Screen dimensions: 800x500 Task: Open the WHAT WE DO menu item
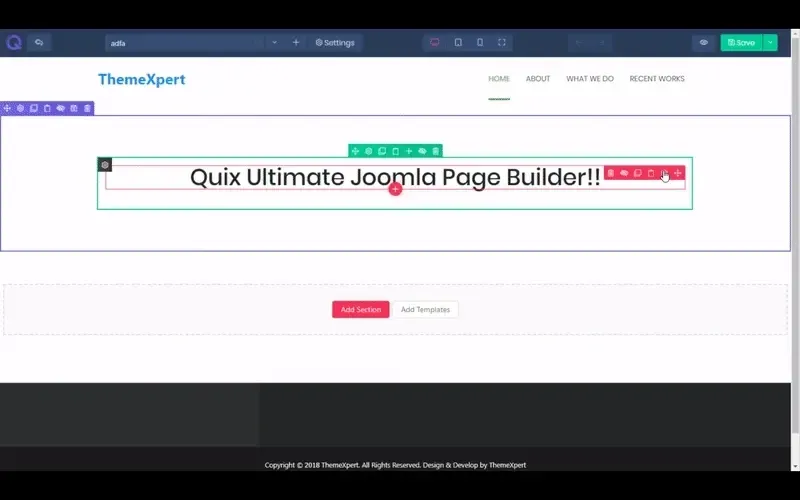point(590,79)
